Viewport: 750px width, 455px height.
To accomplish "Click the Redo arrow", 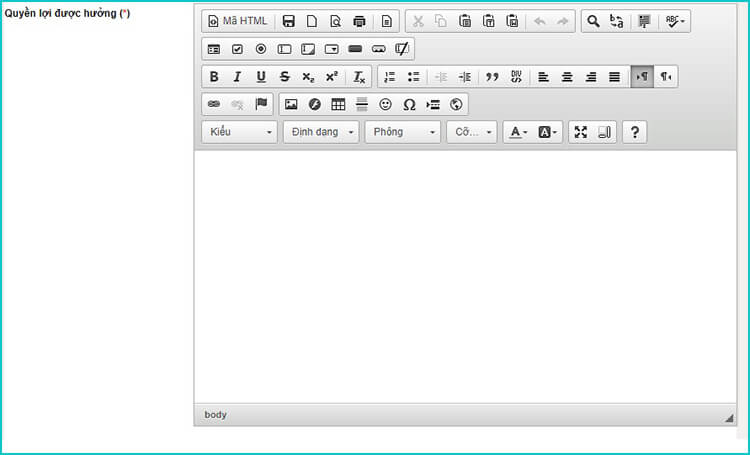I will click(563, 21).
